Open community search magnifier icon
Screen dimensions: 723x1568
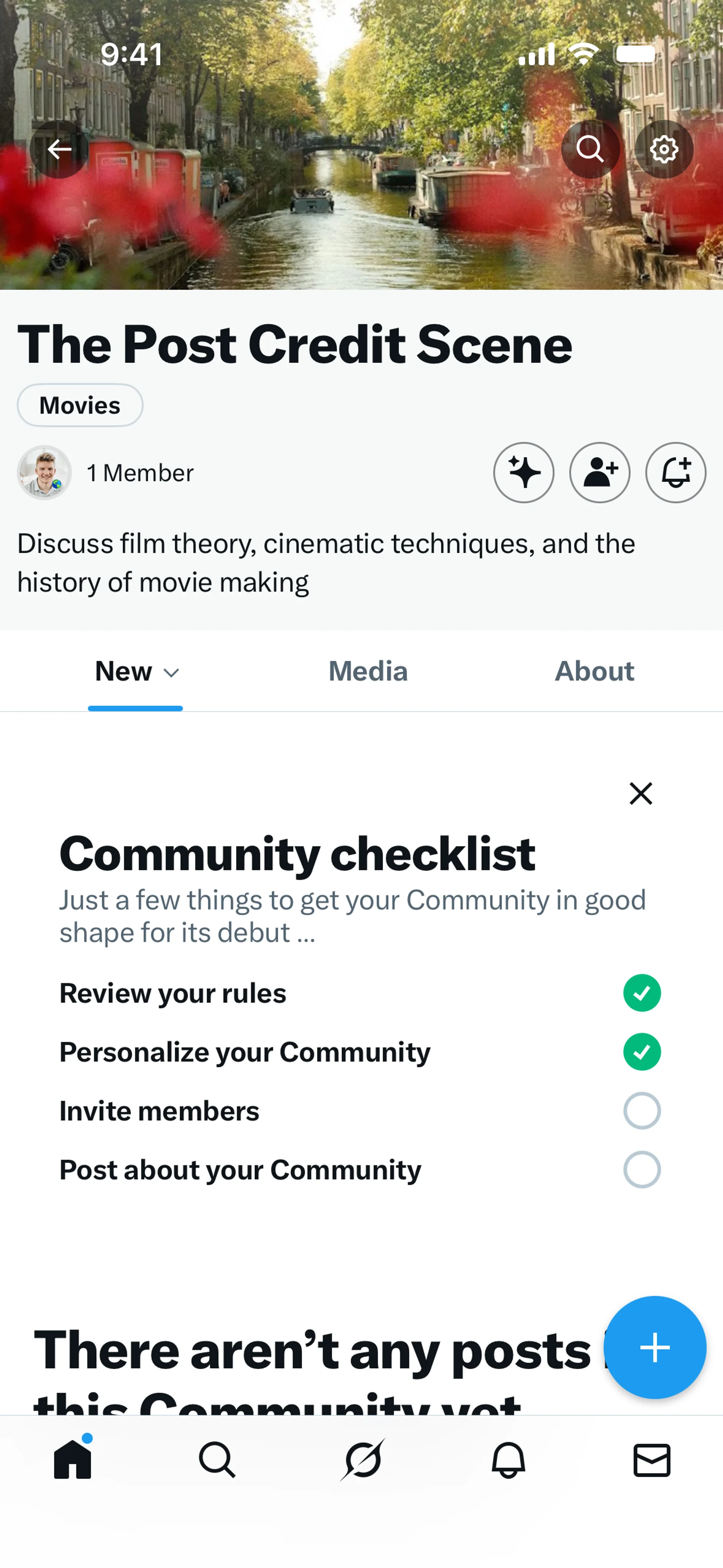click(590, 149)
